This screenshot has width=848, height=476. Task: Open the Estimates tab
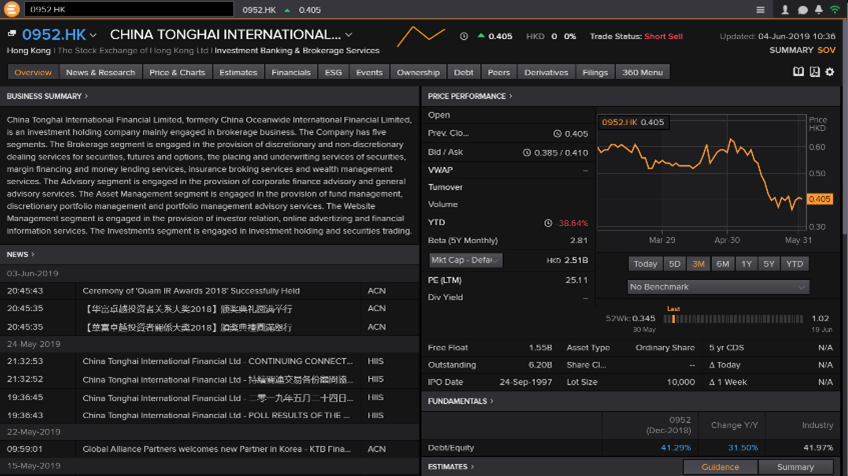coord(238,72)
